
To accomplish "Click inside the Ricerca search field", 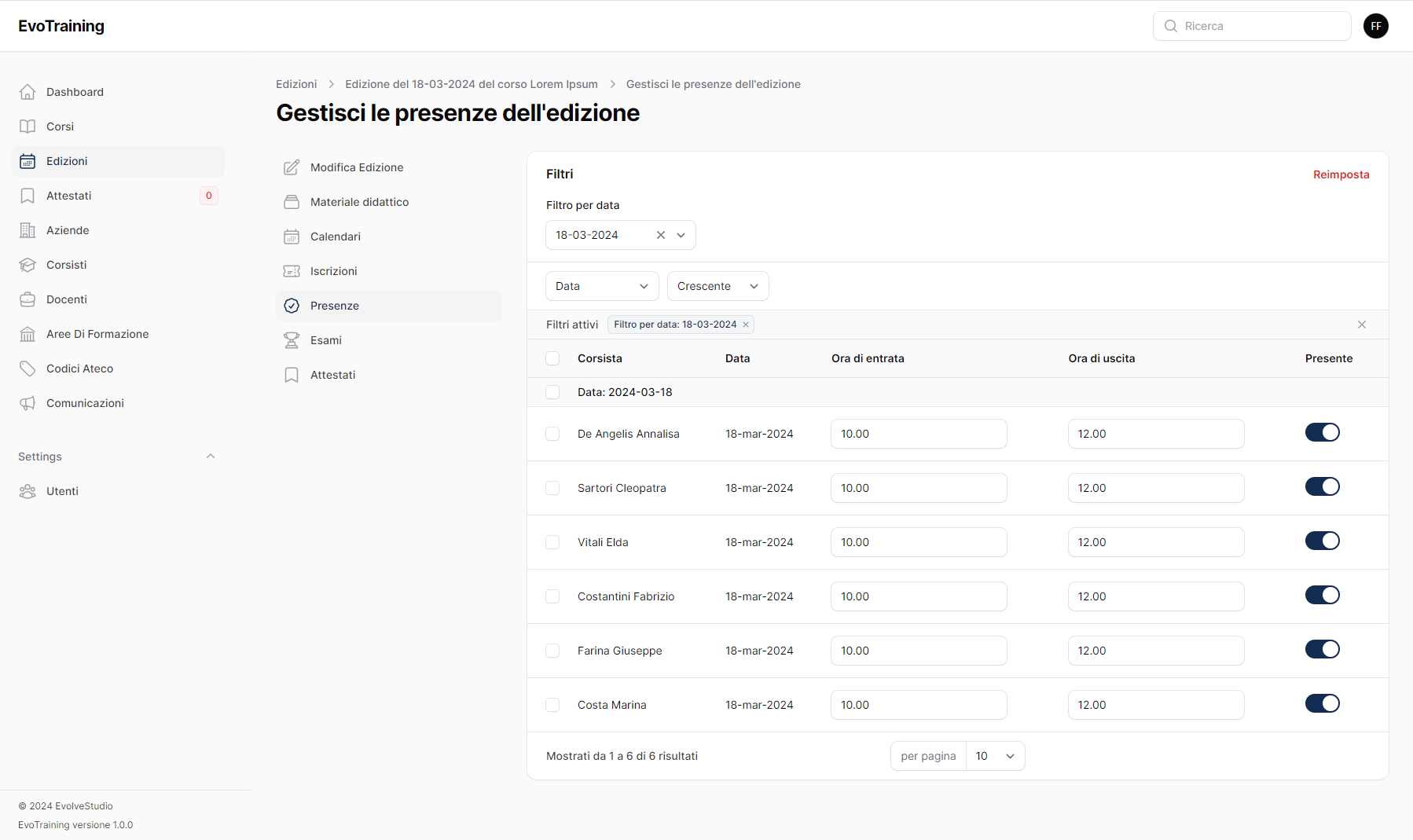I will (x=1252, y=25).
